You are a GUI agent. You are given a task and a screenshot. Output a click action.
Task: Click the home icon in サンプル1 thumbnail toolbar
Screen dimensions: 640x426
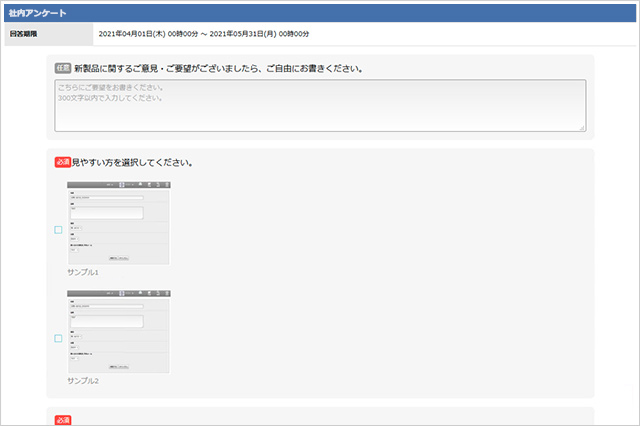click(140, 185)
